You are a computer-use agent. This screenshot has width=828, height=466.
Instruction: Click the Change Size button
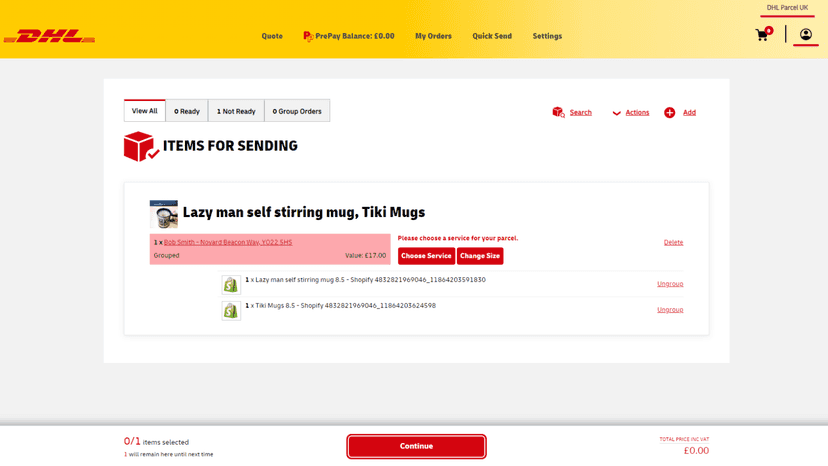tap(479, 256)
